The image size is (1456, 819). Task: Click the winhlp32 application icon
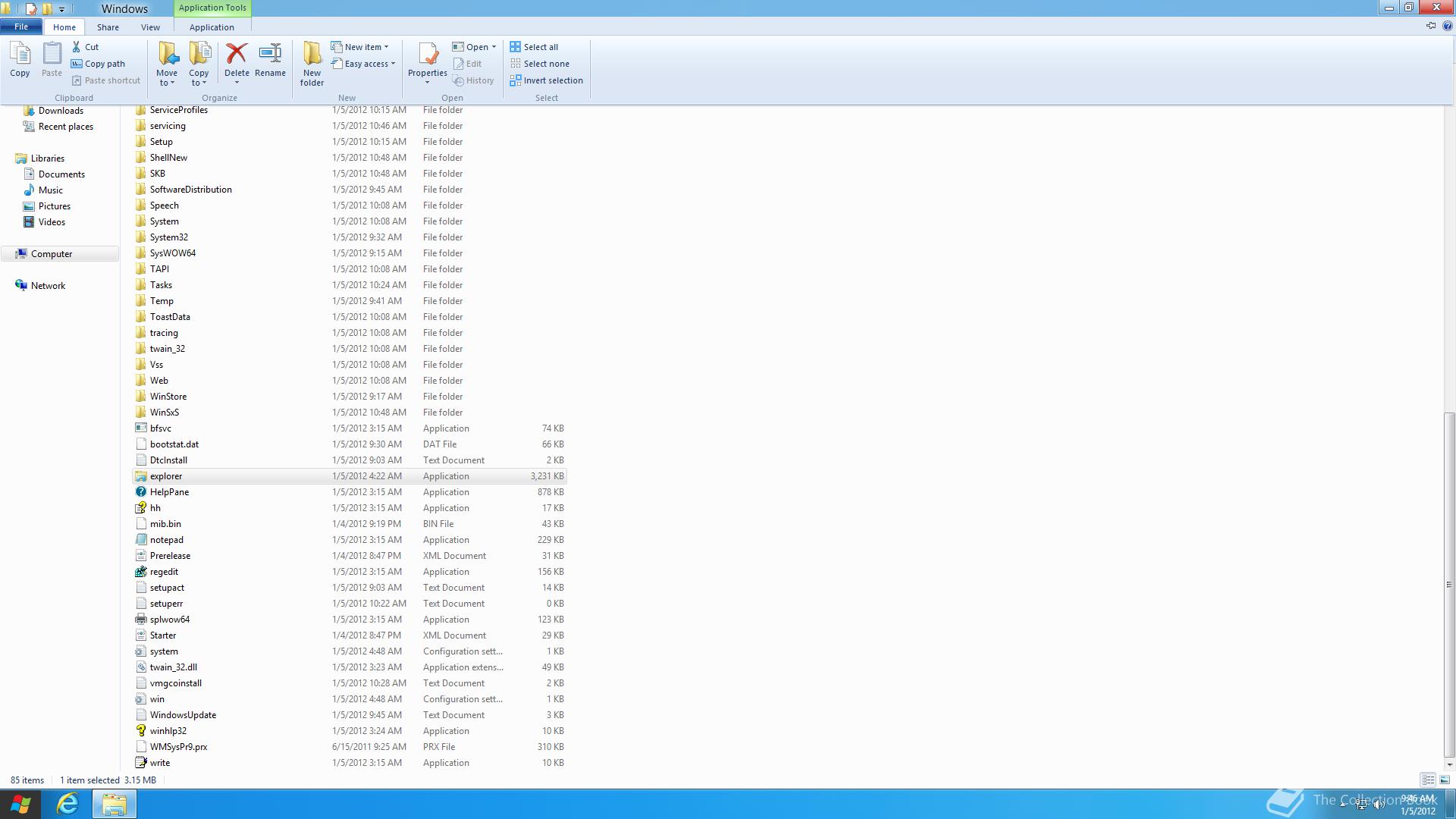pos(140,731)
